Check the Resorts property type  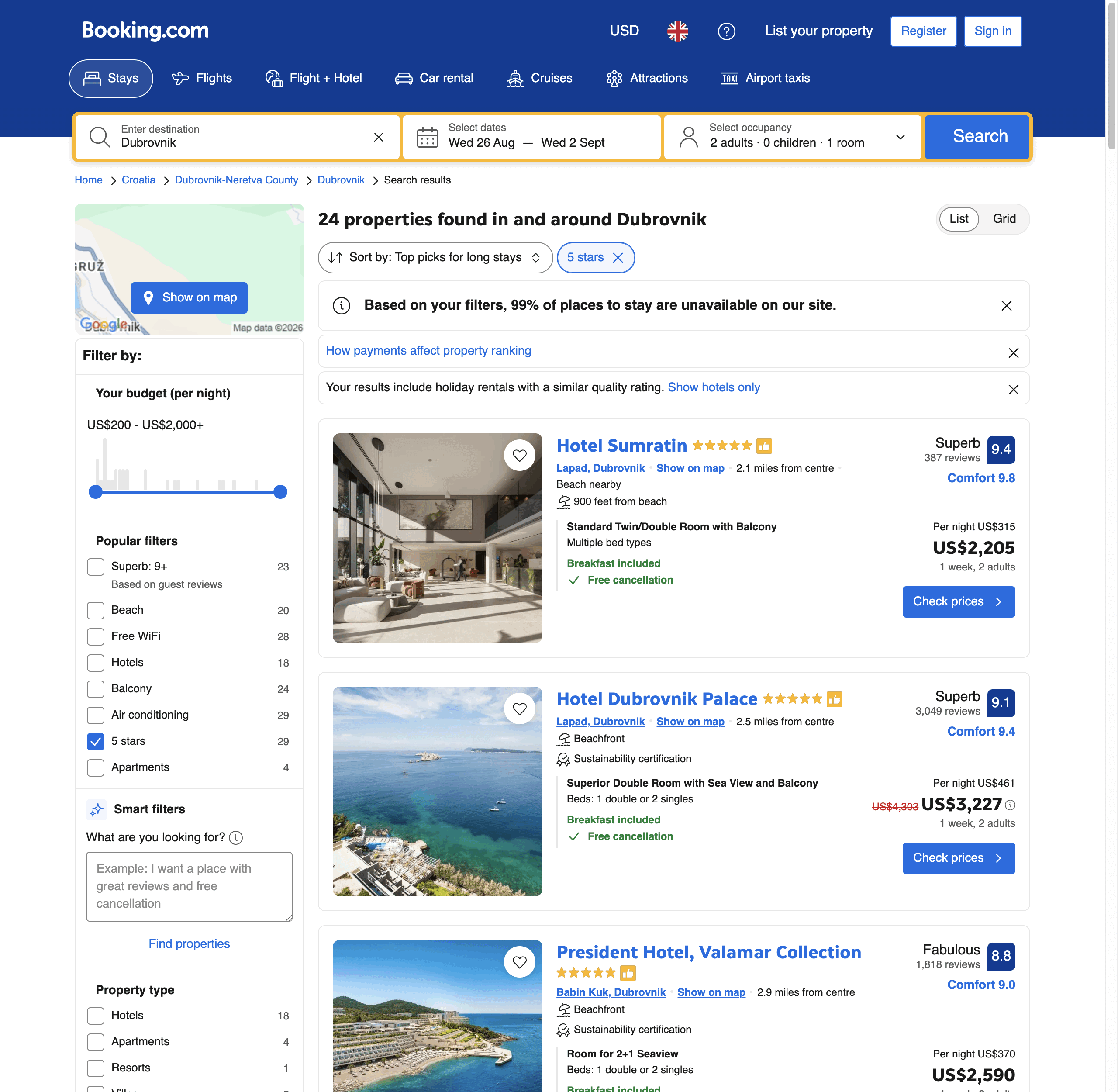[96, 1068]
